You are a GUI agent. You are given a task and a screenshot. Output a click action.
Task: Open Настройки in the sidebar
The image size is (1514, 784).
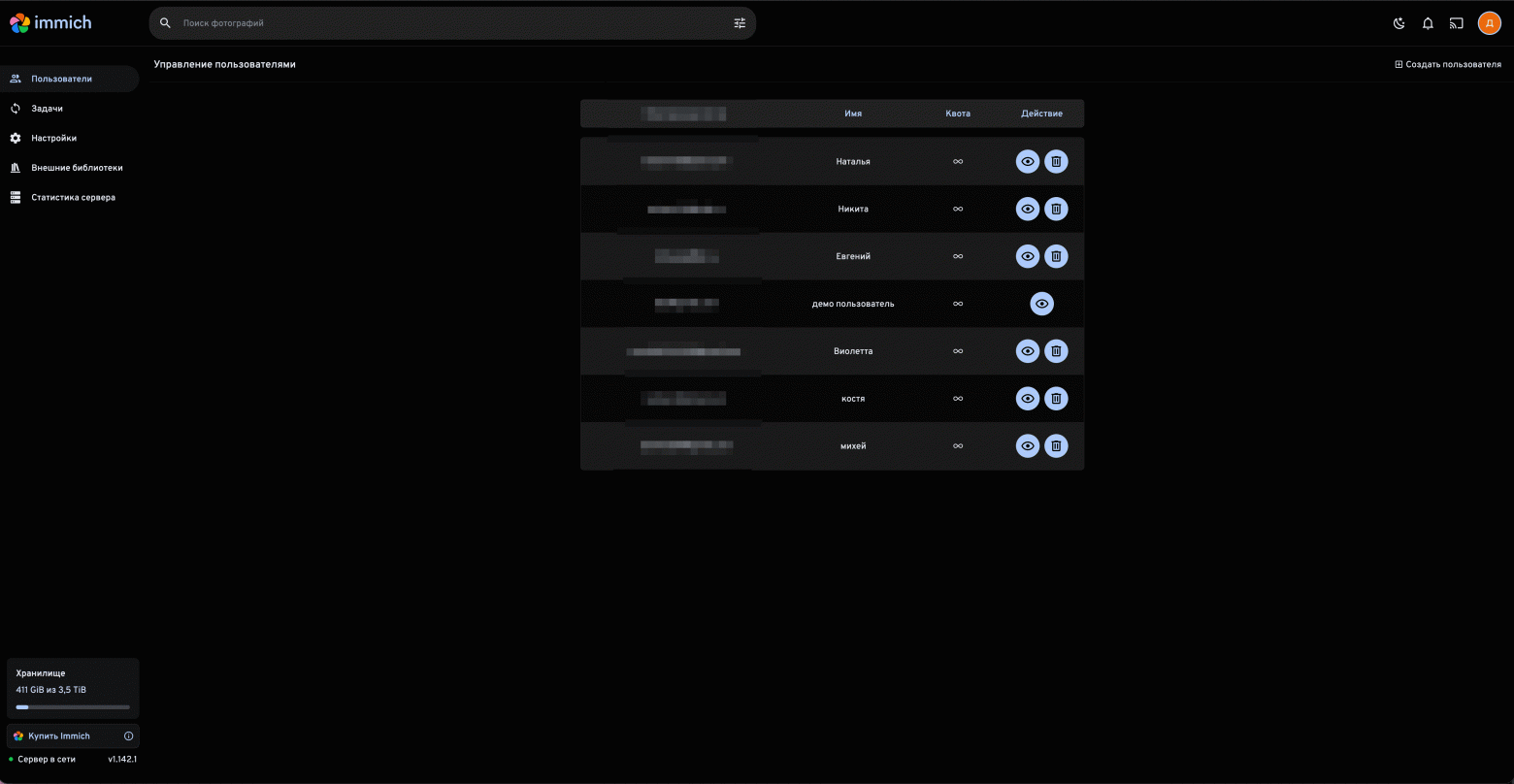(x=70, y=138)
